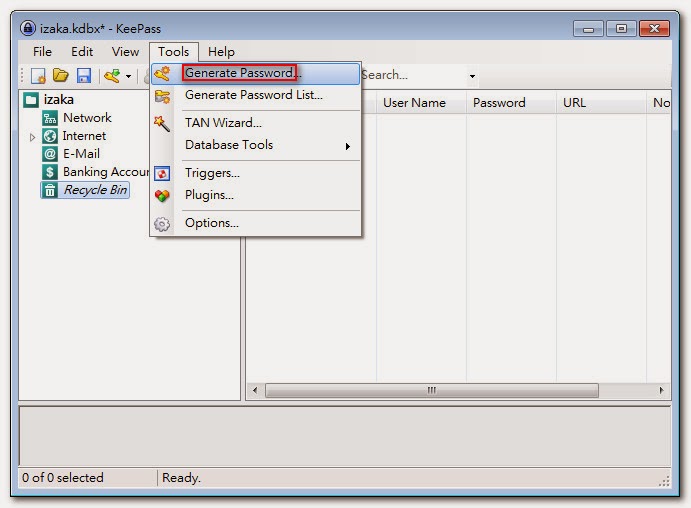
Task: Click the Save database floppy icon
Action: click(84, 76)
